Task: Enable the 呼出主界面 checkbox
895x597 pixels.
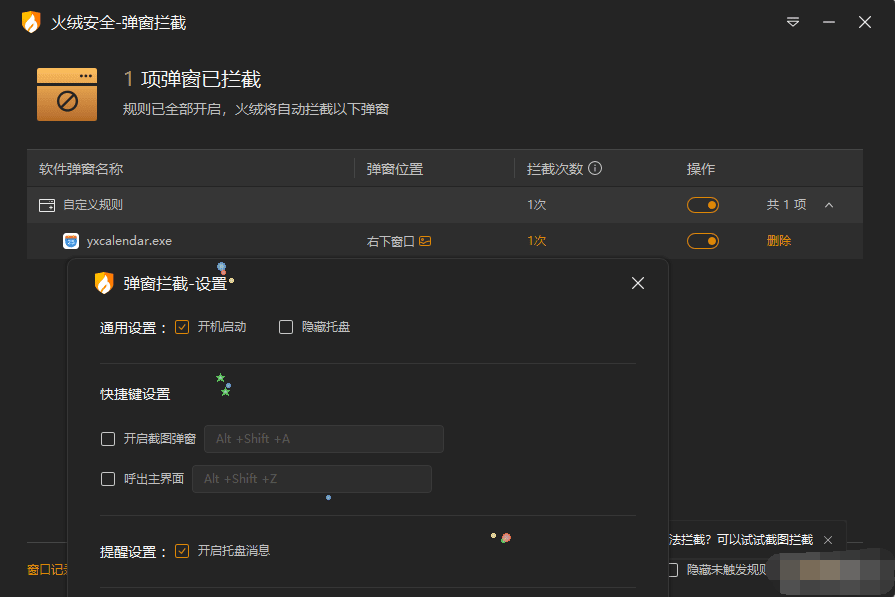Action: click(108, 479)
